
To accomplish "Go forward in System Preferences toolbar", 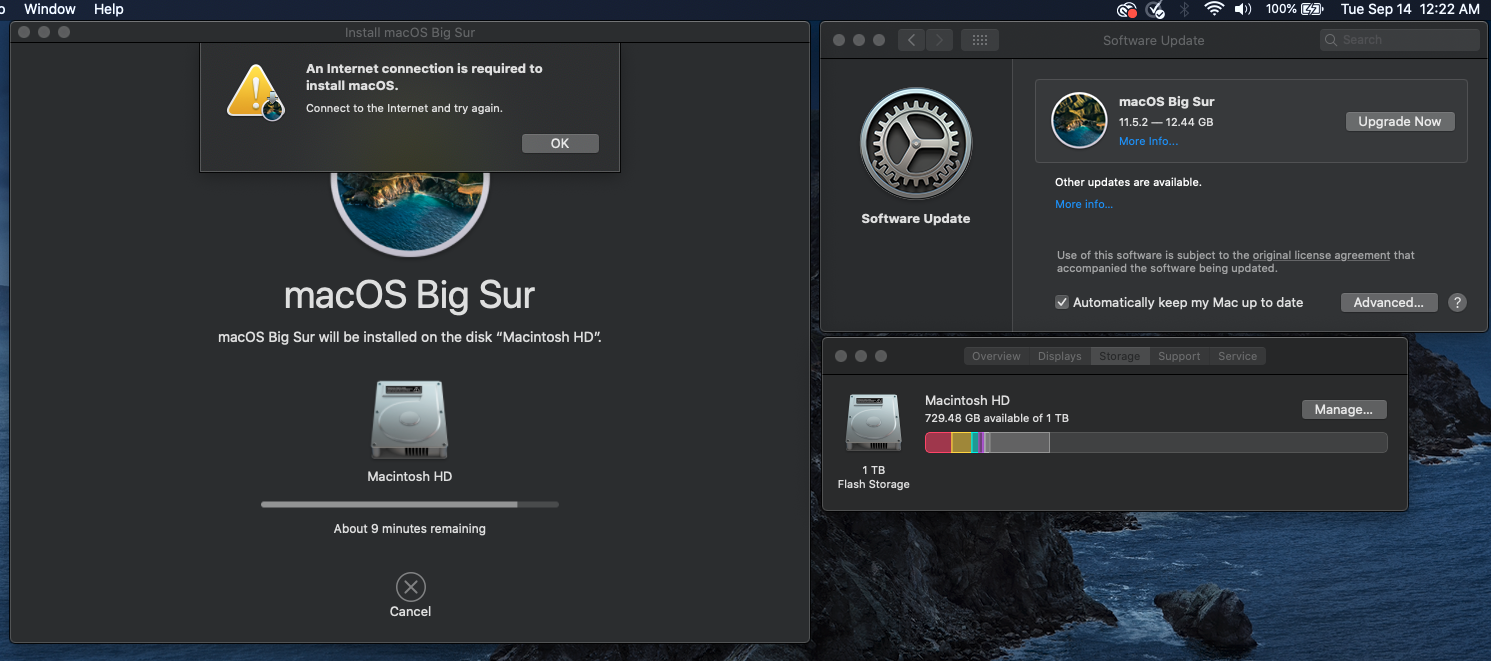I will pyautogui.click(x=939, y=40).
